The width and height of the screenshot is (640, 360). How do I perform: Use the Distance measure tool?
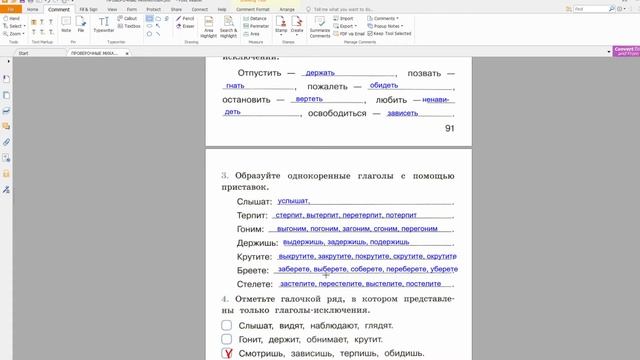tap(255, 18)
